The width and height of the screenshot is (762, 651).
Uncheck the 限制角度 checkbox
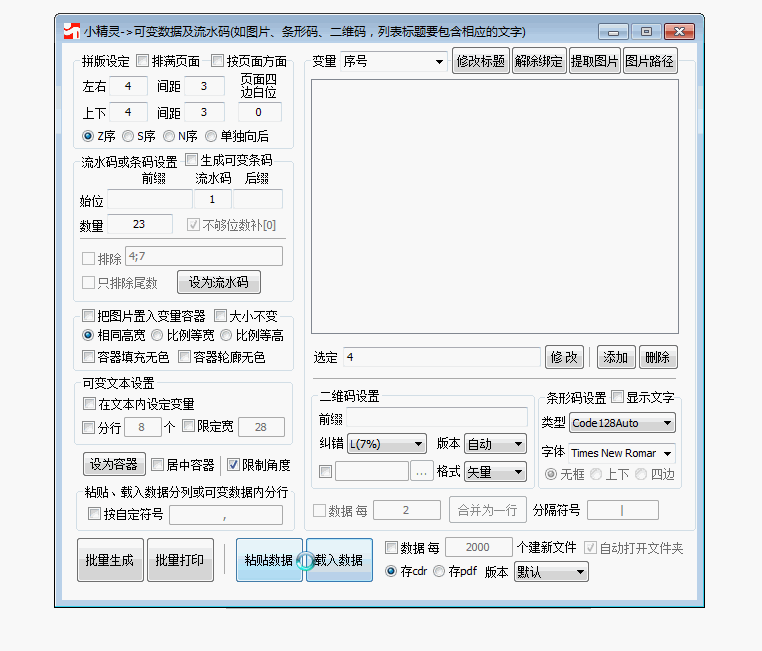click(233, 465)
